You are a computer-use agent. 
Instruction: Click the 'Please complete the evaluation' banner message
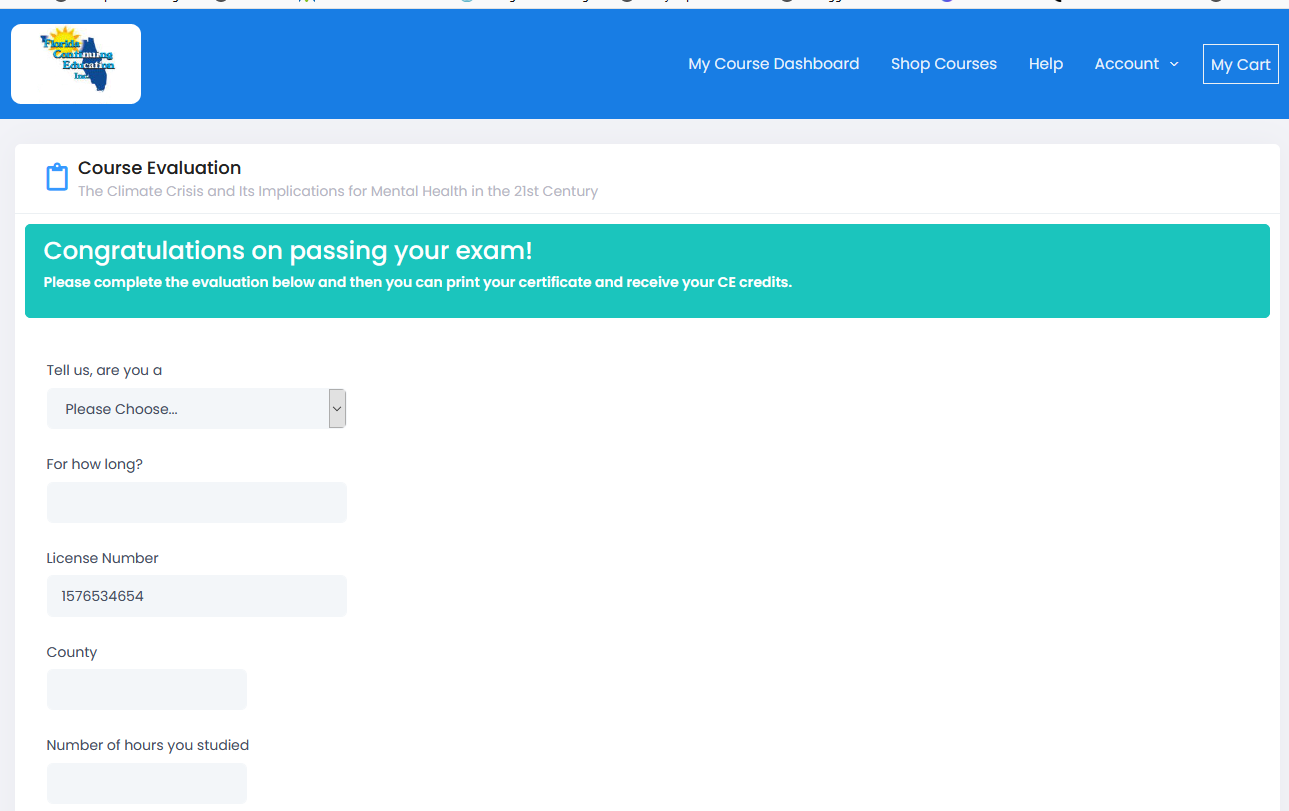coord(417,282)
